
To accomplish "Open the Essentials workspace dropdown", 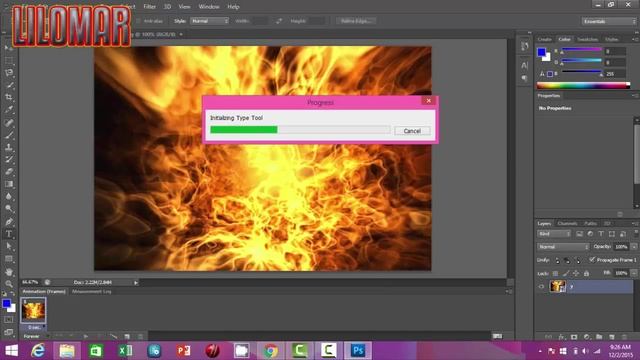I will point(609,21).
